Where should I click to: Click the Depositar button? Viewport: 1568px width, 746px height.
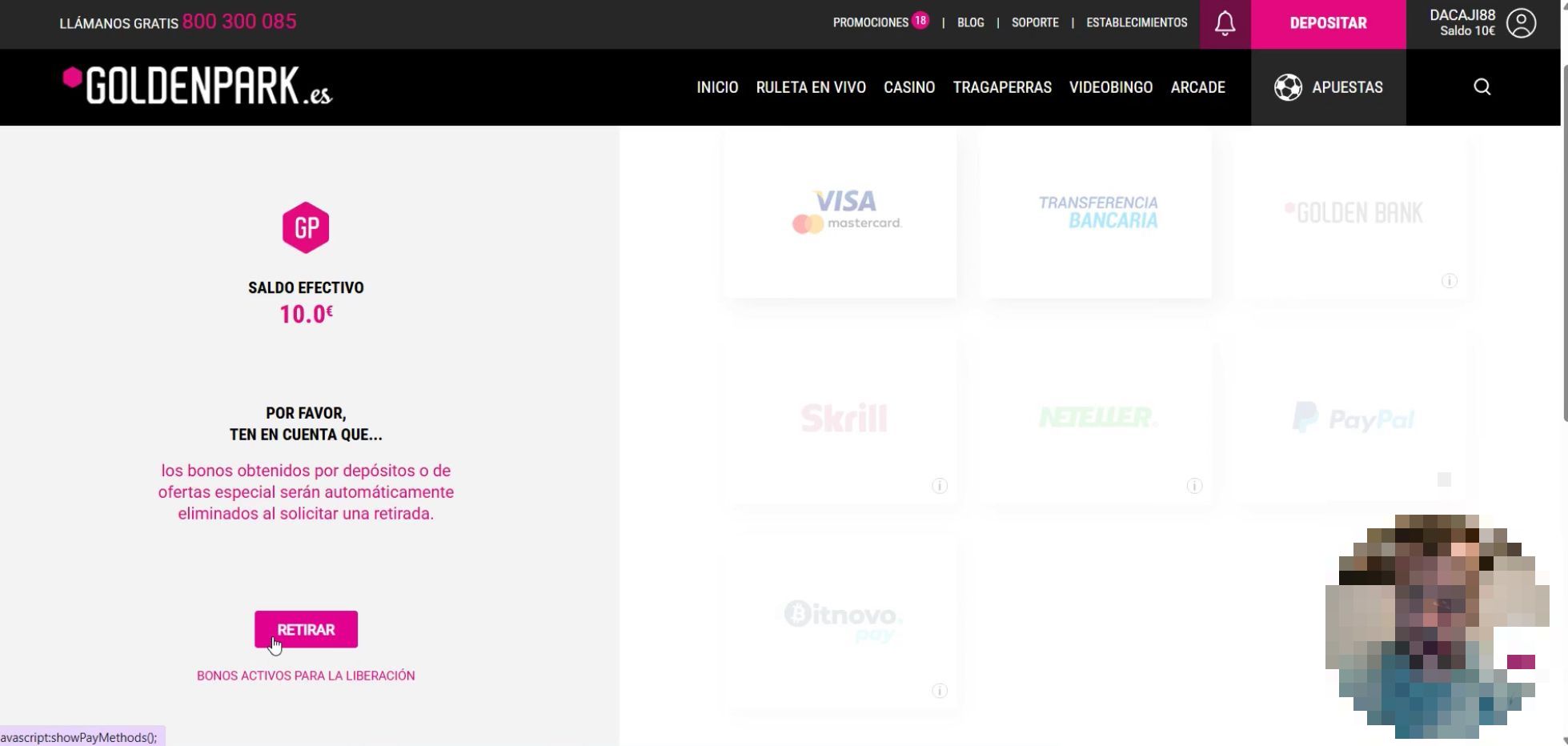pyautogui.click(x=1328, y=24)
